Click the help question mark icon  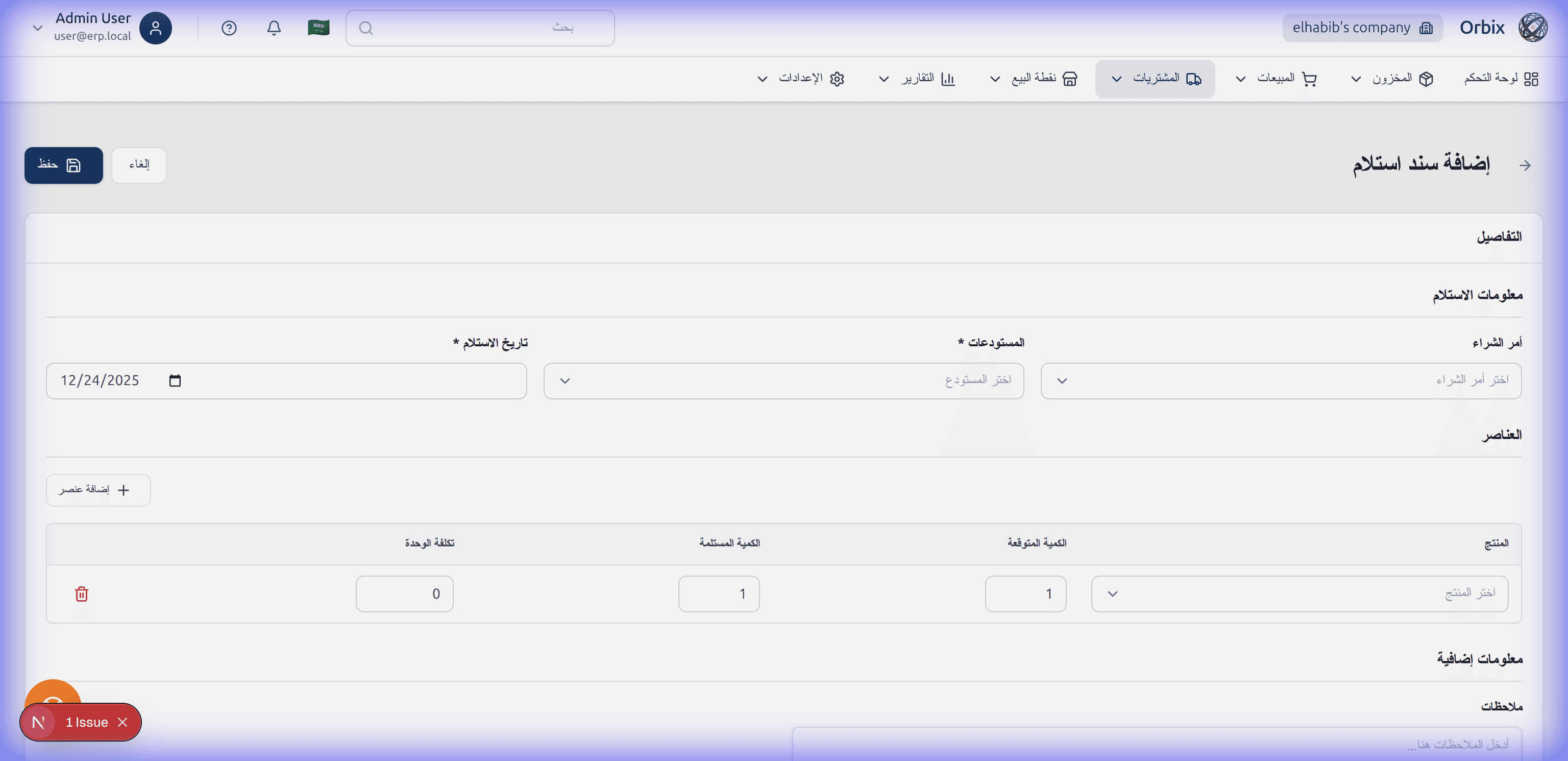pyautogui.click(x=229, y=28)
